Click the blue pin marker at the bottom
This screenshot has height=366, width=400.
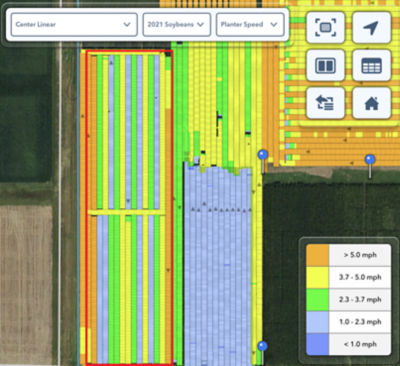(263, 347)
